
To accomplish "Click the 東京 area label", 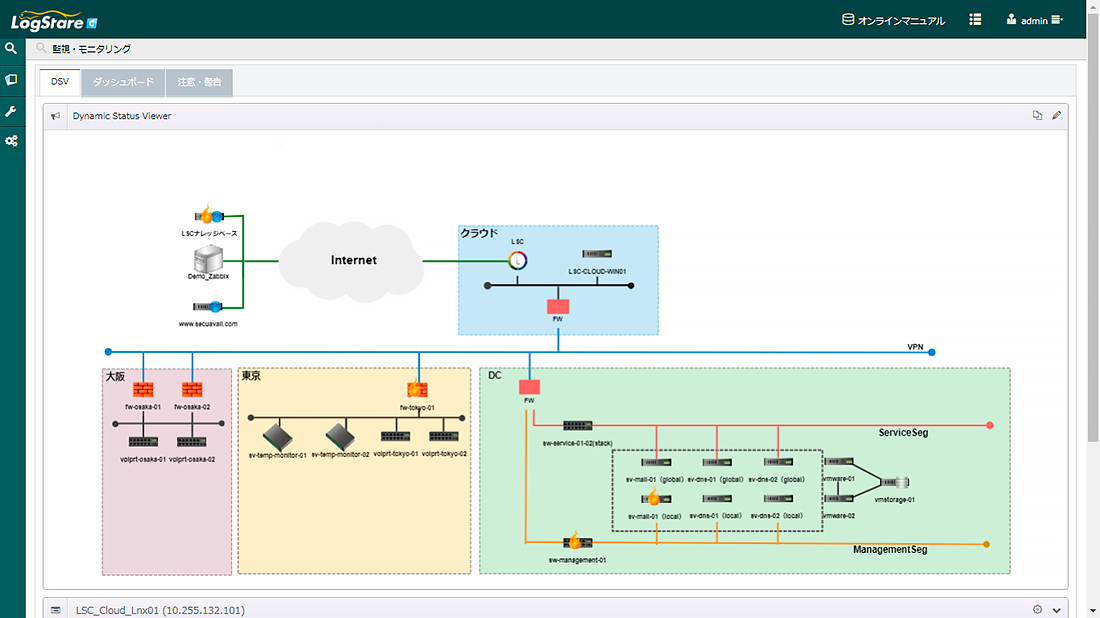I will tap(250, 376).
